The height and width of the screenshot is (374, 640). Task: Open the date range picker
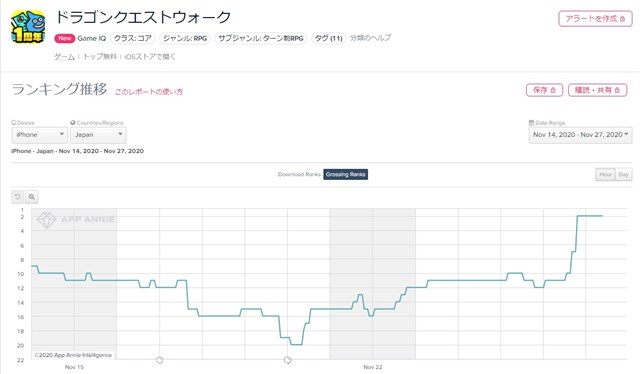(x=580, y=135)
